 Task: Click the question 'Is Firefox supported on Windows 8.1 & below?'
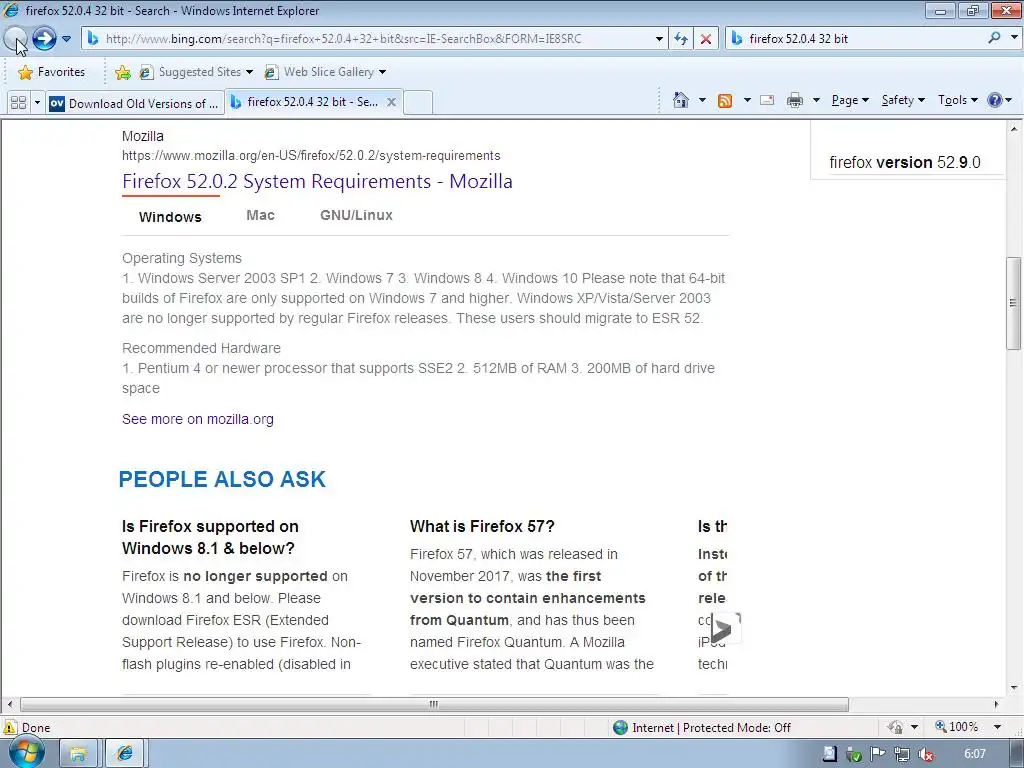[210, 537]
